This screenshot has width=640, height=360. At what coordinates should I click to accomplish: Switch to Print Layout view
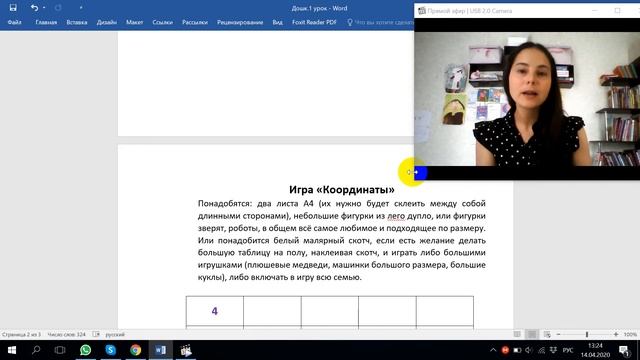point(532,334)
